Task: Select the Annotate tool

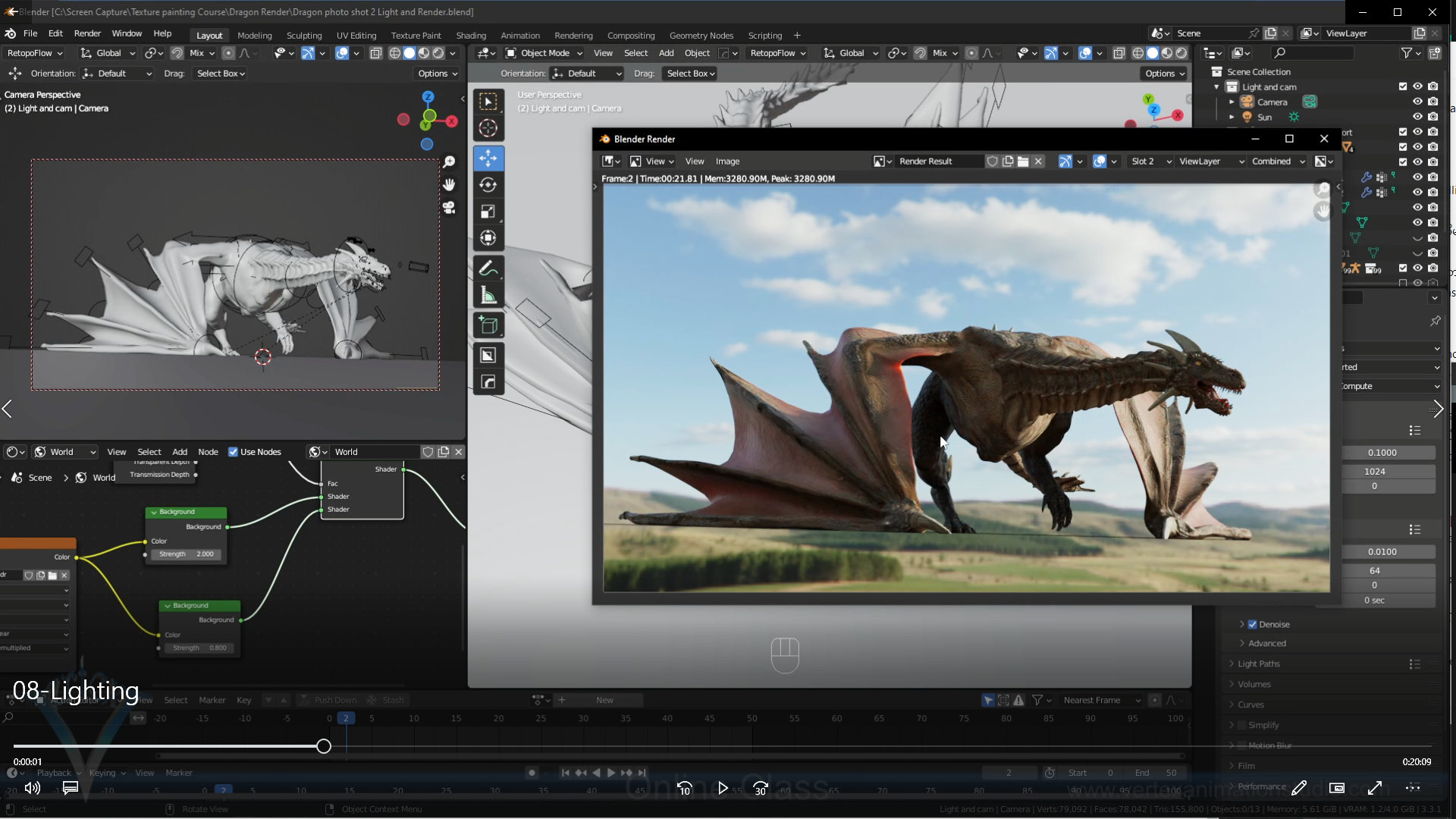Action: [488, 268]
